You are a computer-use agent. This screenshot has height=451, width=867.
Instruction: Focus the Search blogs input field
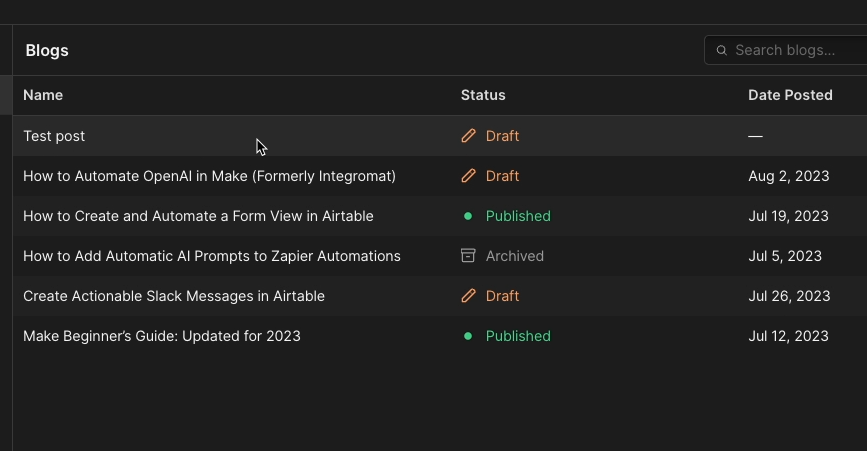coord(785,50)
